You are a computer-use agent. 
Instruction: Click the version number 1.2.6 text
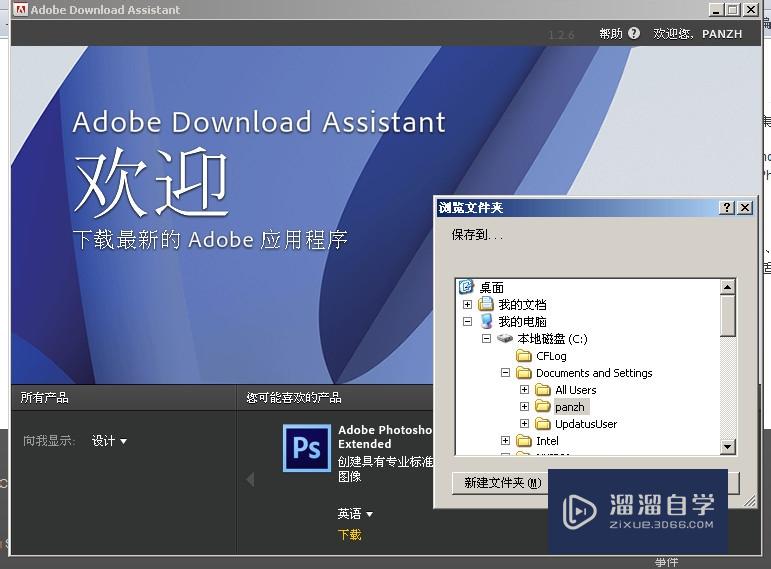click(x=561, y=35)
